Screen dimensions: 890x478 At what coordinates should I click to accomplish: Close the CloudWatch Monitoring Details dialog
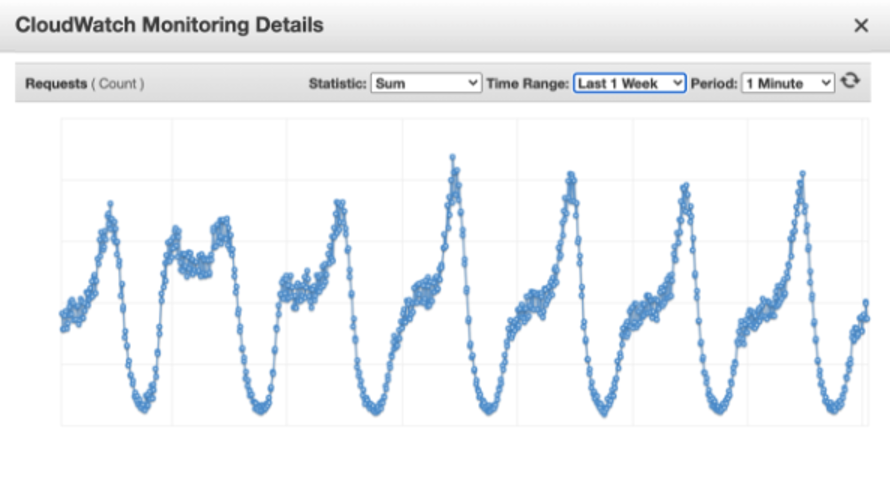[x=861, y=26]
